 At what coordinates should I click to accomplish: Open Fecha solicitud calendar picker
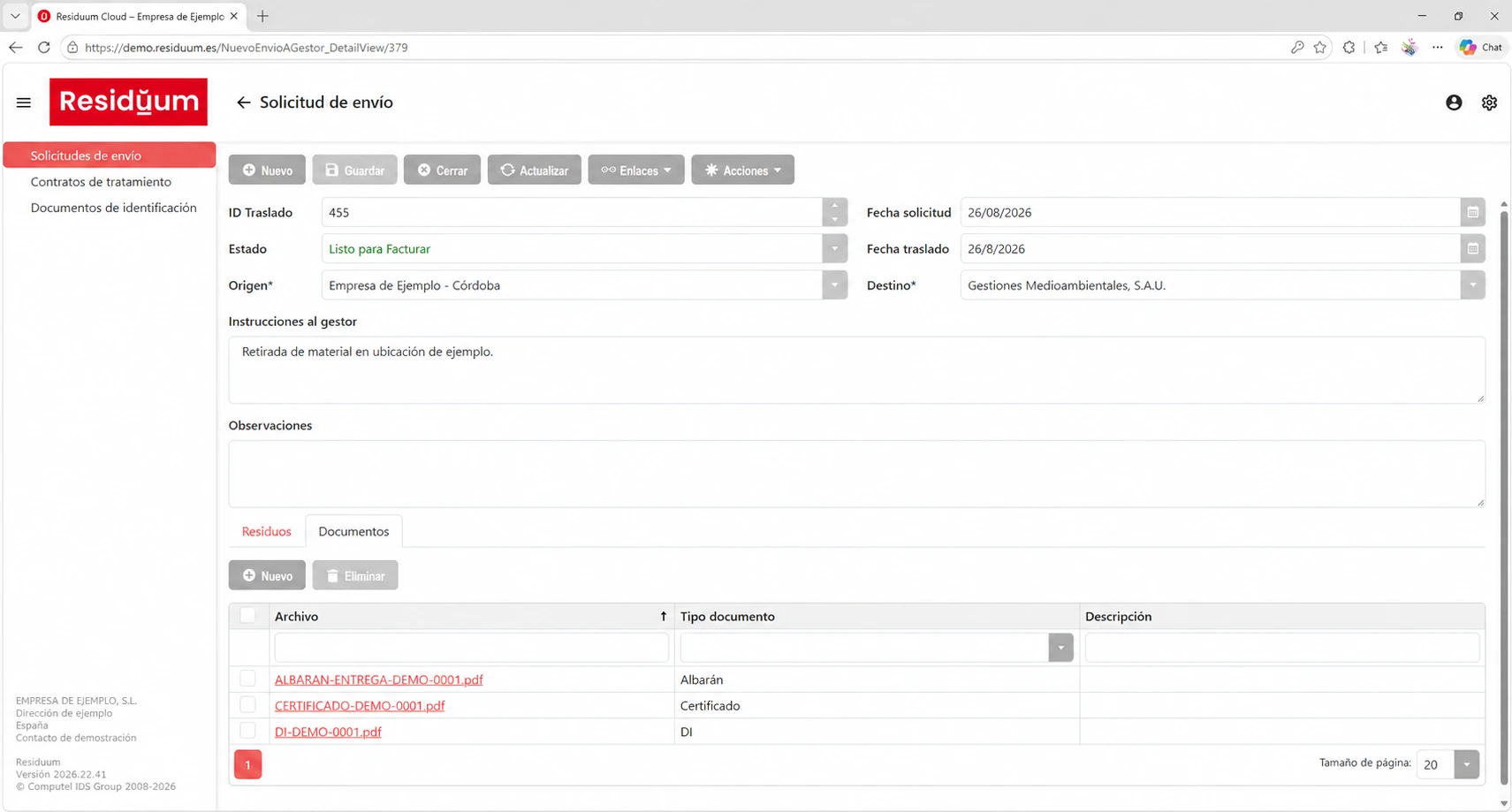point(1472,212)
